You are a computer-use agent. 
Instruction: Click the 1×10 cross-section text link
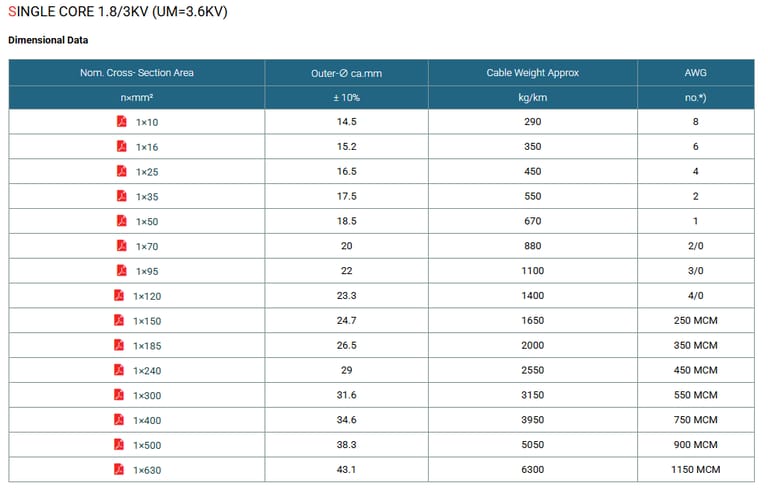(147, 122)
